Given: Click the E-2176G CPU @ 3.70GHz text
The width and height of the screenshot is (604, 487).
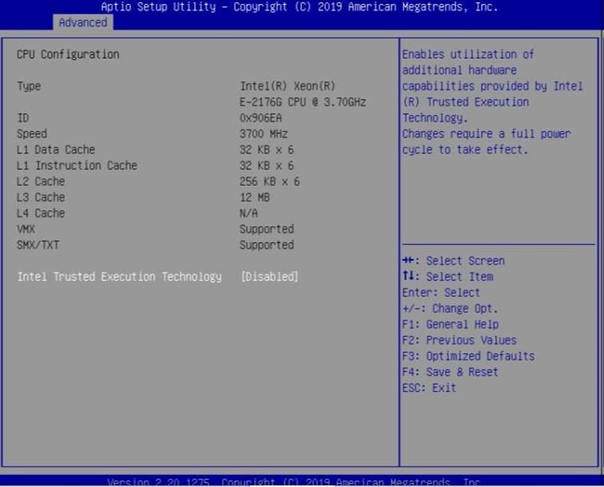Looking at the screenshot, I should tap(303, 102).
